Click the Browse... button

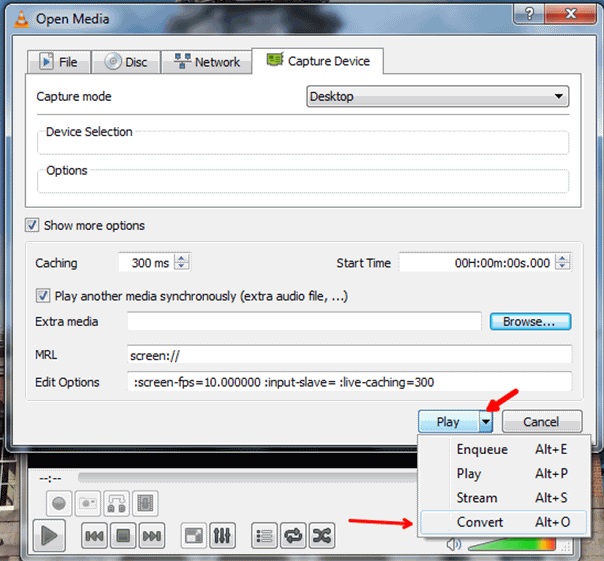point(530,321)
